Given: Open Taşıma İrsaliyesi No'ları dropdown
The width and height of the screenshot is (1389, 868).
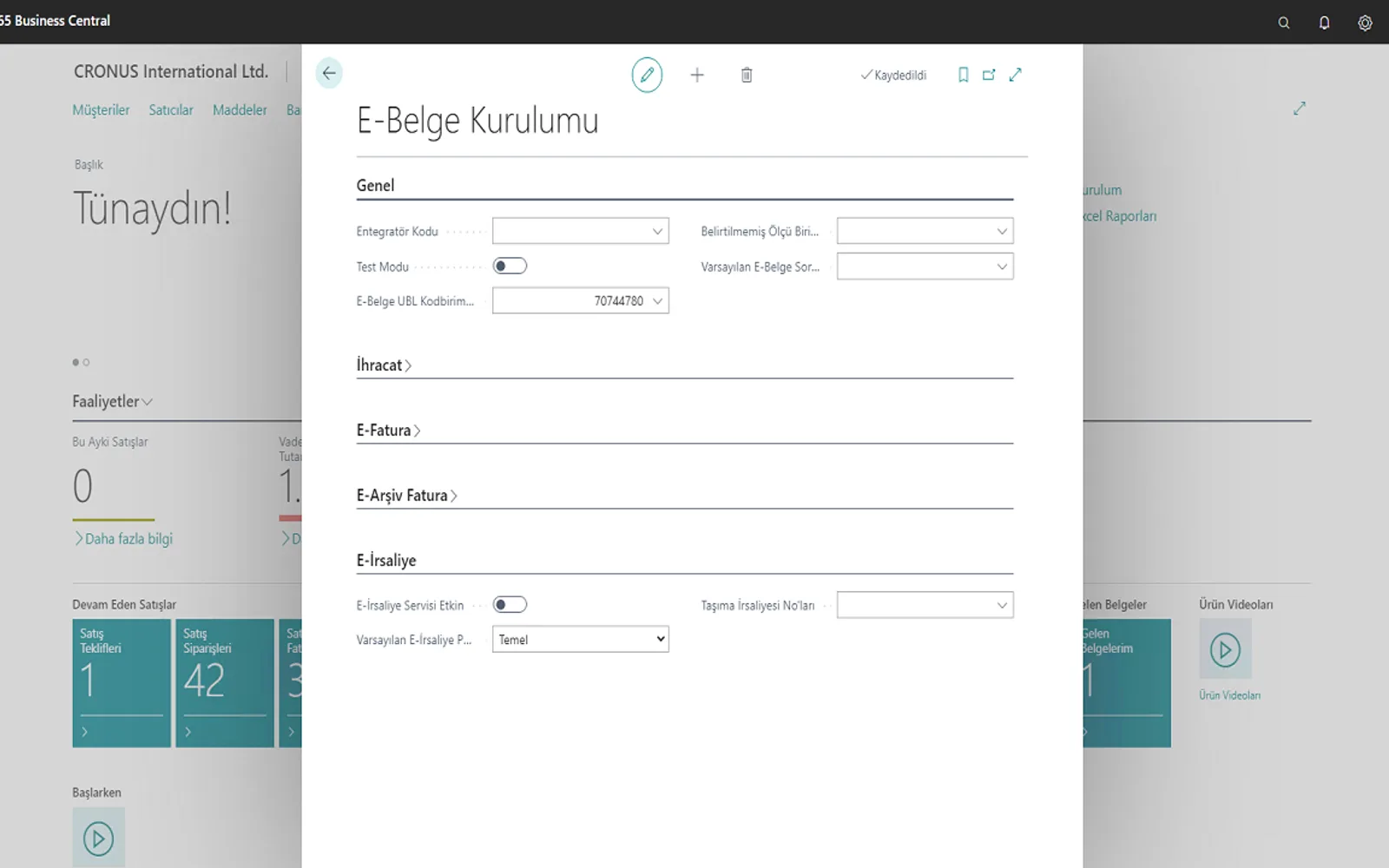Looking at the screenshot, I should 1002,605.
